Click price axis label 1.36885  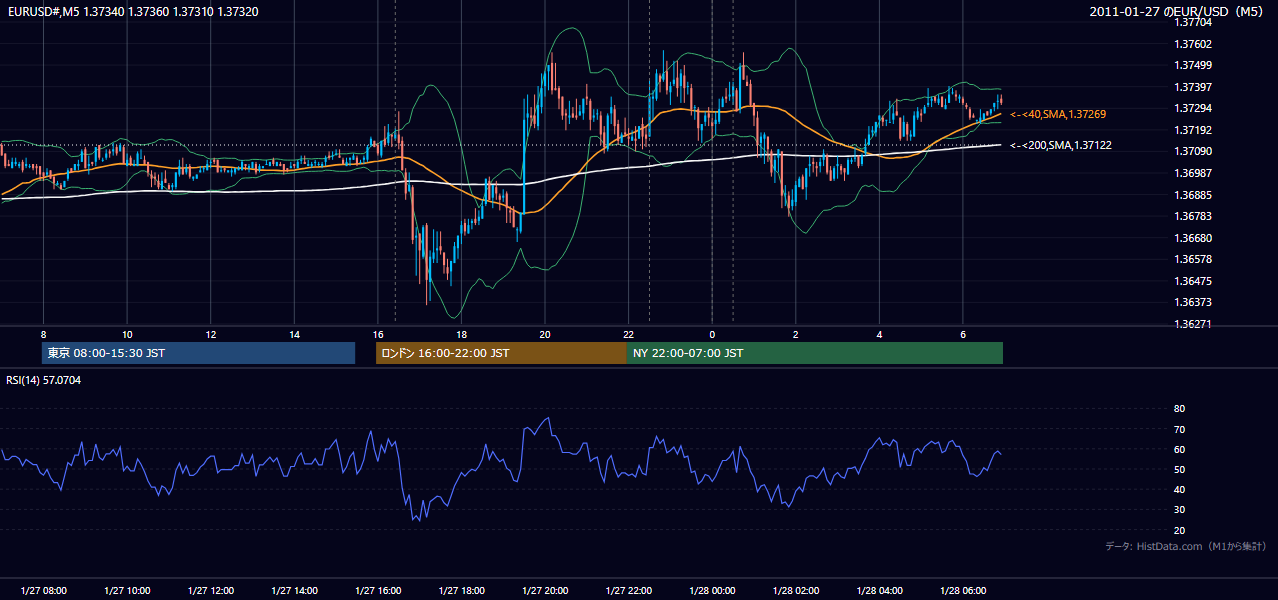pyautogui.click(x=1194, y=195)
